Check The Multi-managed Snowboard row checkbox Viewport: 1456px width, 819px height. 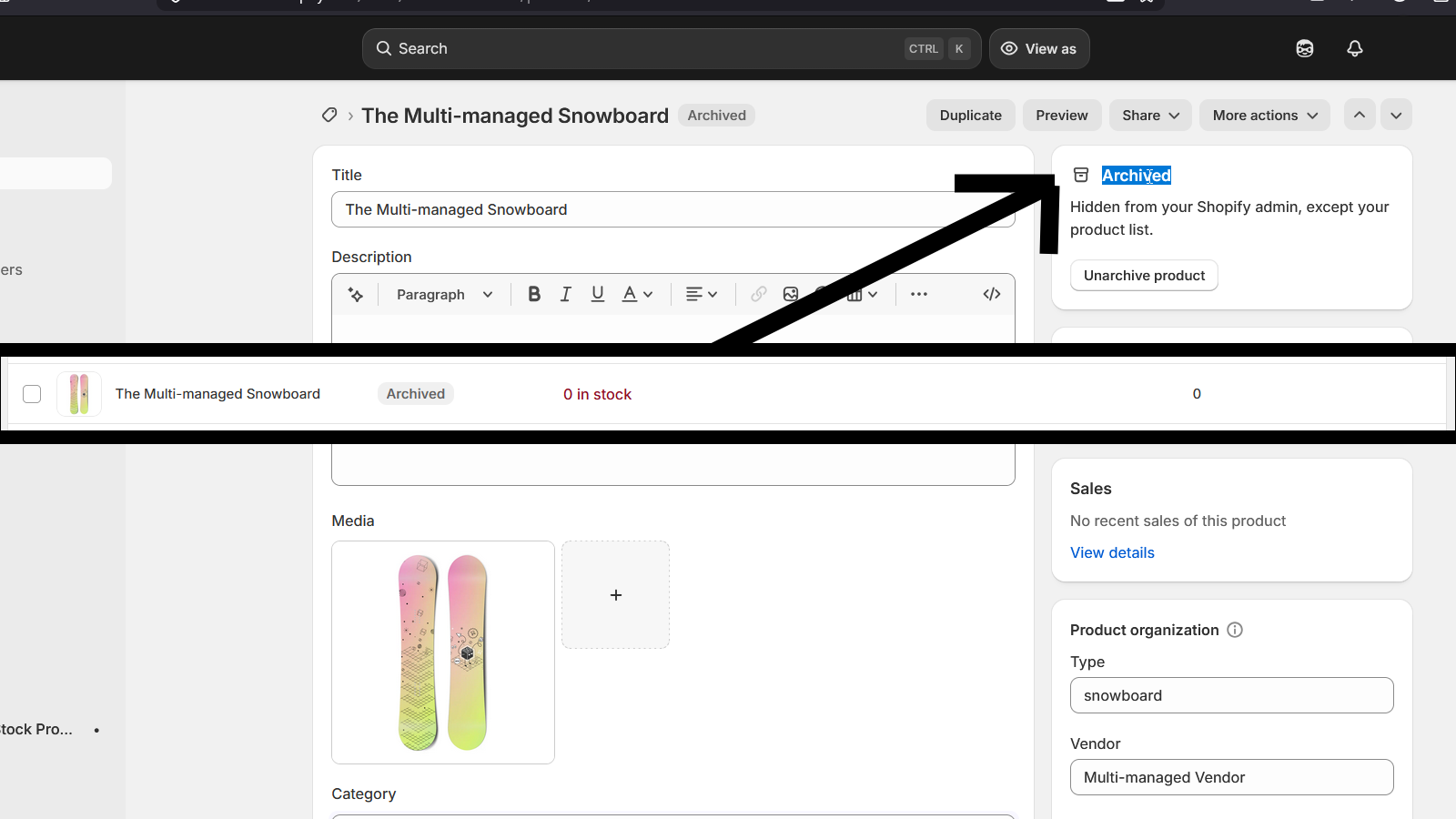click(x=32, y=394)
